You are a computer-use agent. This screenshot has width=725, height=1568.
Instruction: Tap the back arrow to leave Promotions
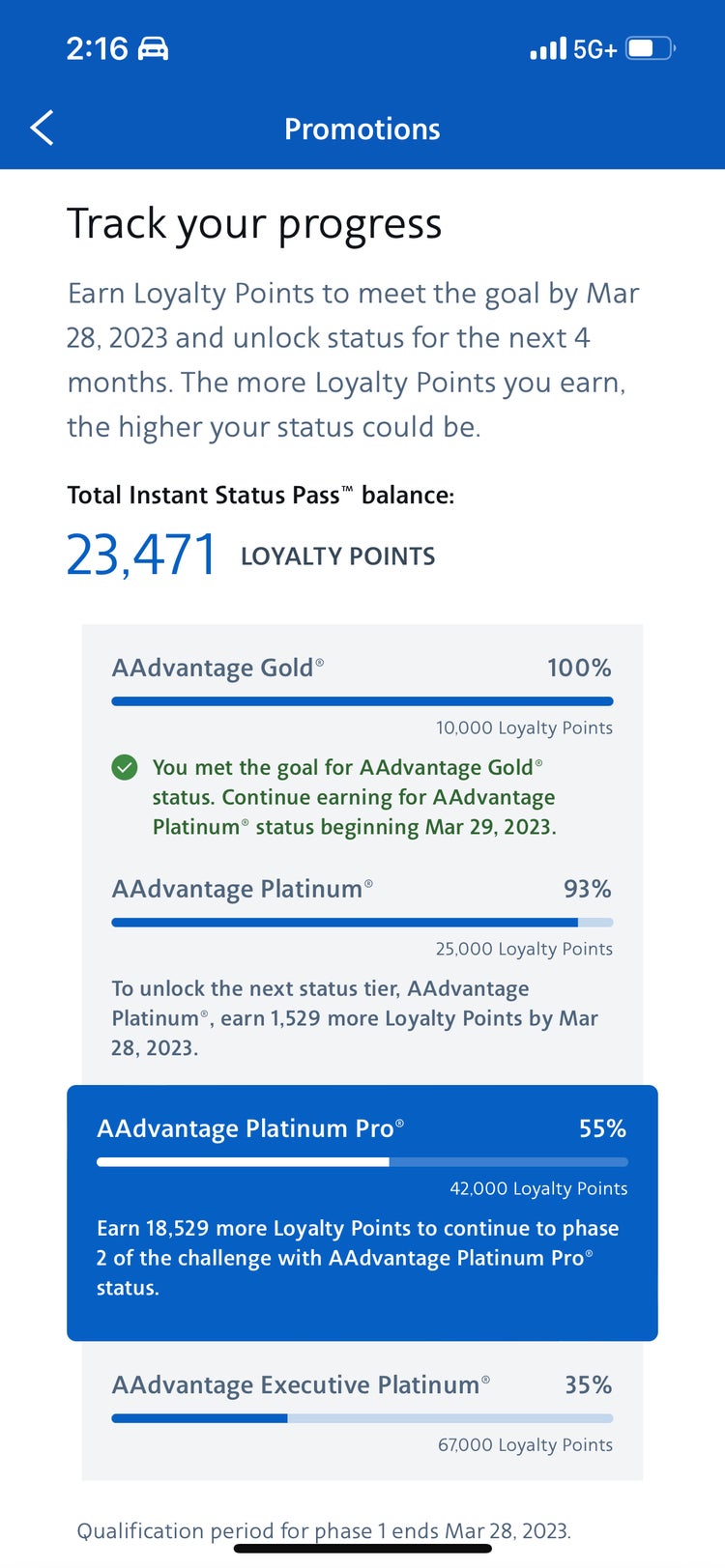(x=41, y=127)
